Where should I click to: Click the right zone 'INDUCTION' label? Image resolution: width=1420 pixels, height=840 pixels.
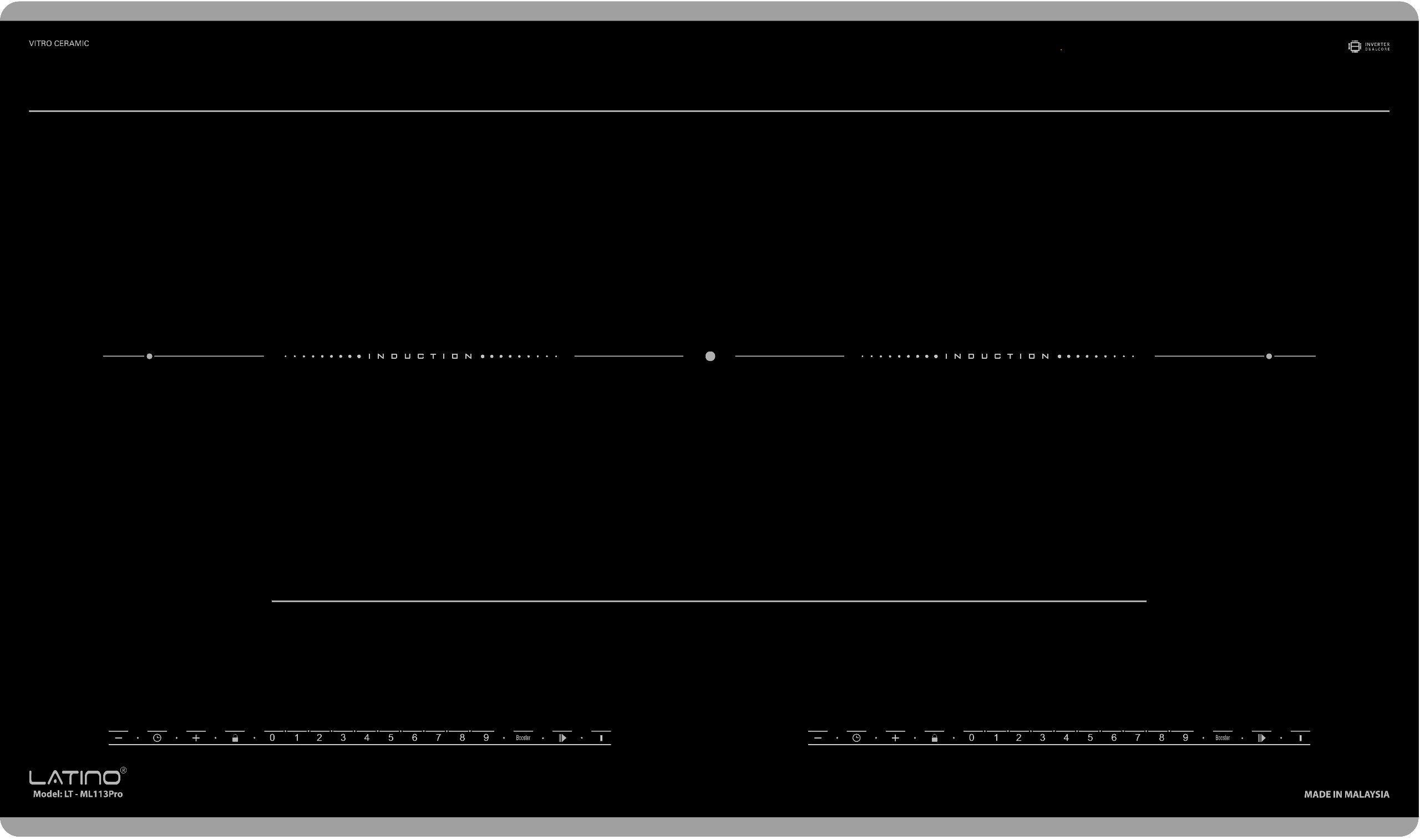pyautogui.click(x=998, y=357)
